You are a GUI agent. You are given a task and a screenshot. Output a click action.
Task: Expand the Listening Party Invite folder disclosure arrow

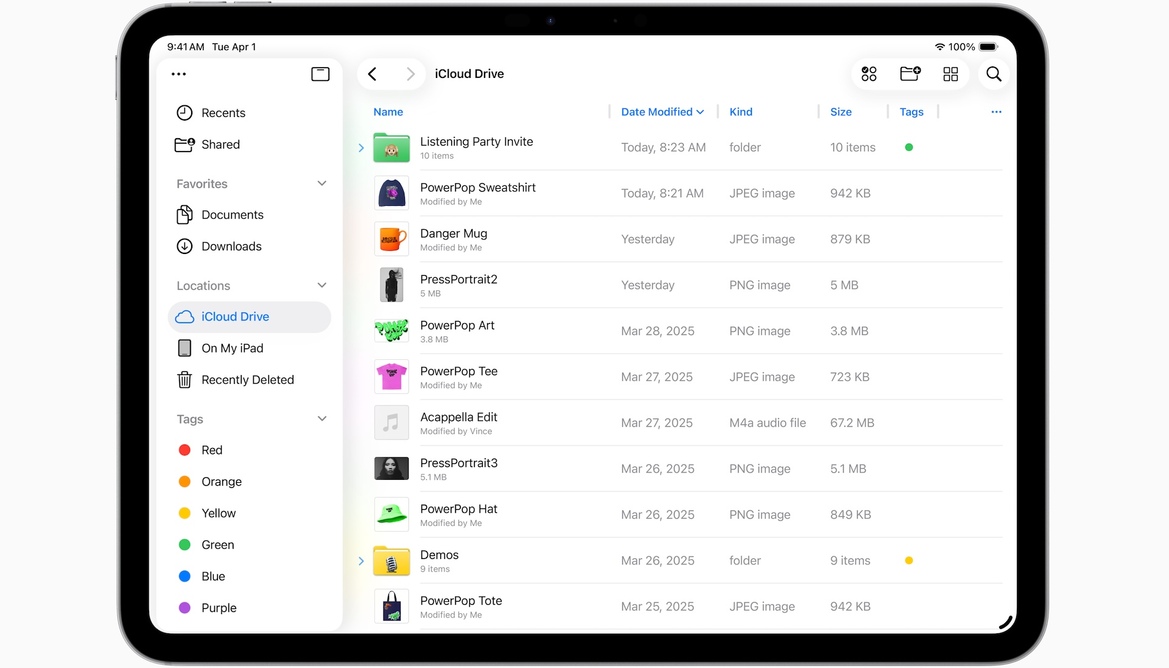pyautogui.click(x=361, y=148)
